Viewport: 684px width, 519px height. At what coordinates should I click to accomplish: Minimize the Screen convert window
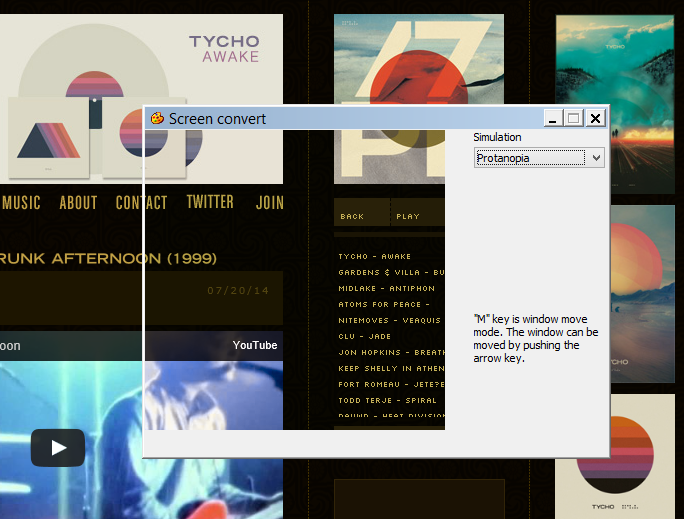click(x=553, y=118)
